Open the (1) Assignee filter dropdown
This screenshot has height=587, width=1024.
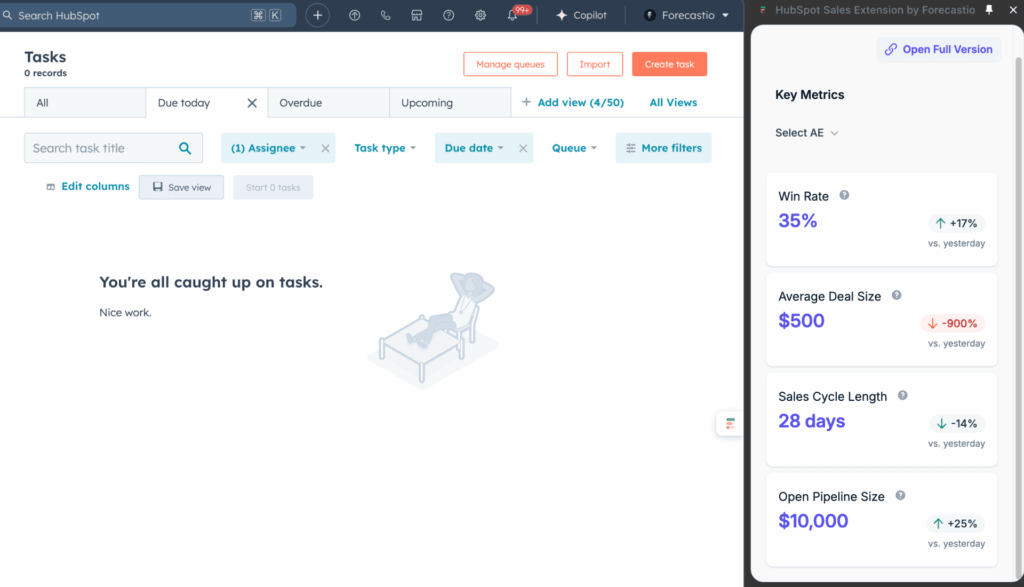pos(268,148)
